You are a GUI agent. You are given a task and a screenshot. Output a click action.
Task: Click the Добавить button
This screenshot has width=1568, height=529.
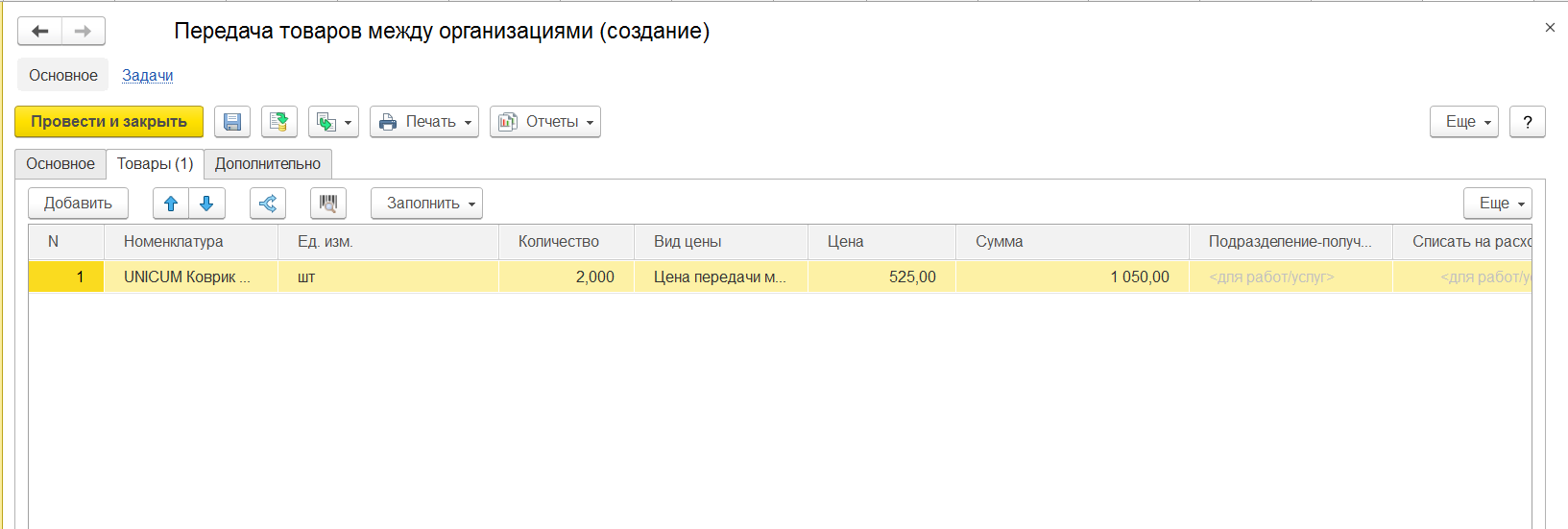(78, 204)
